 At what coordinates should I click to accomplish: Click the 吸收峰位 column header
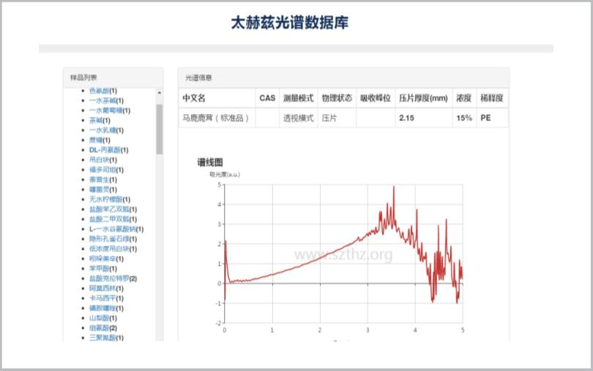375,98
